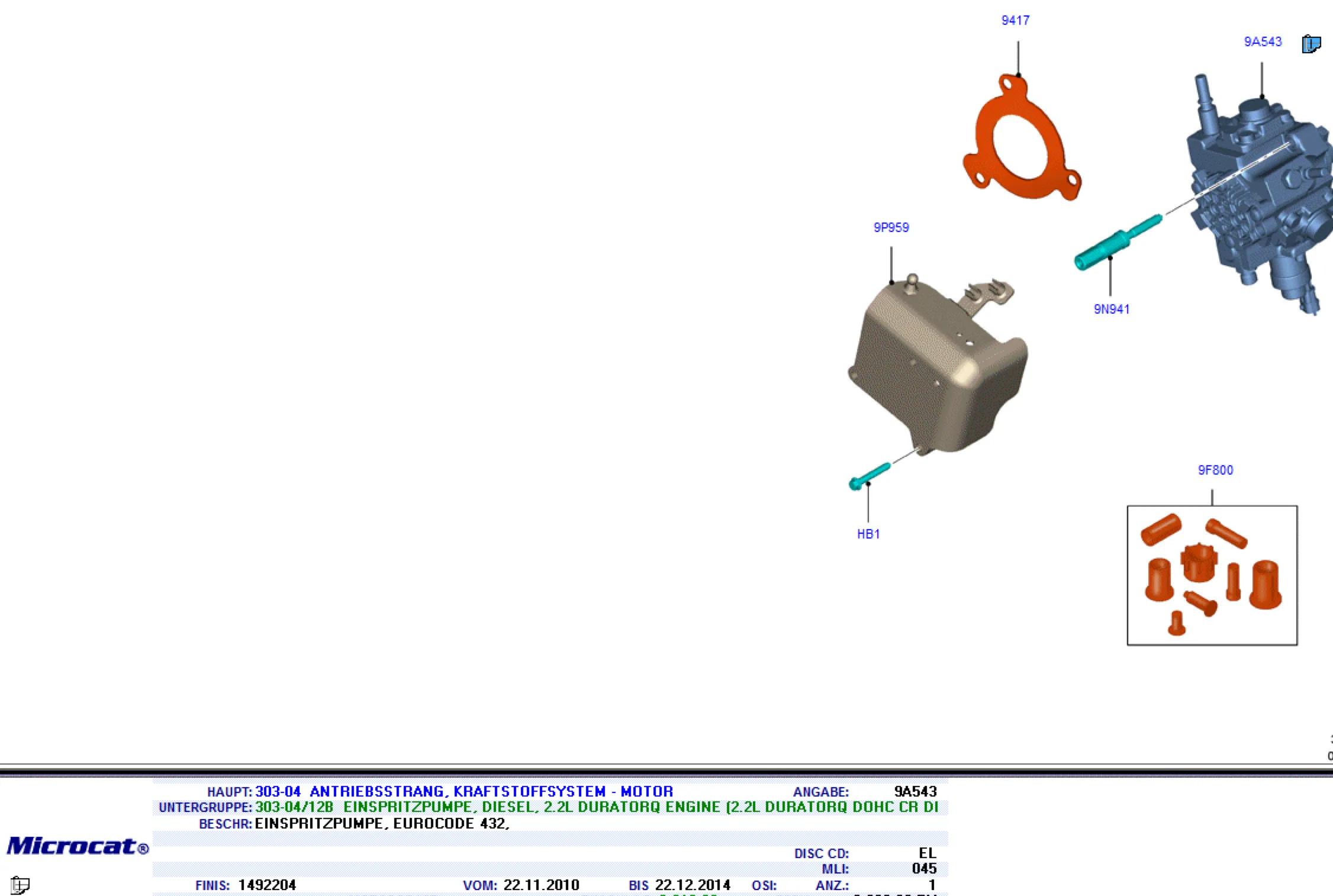Click the 9417 callout label
This screenshot has height=896, width=1333.
click(x=1015, y=21)
